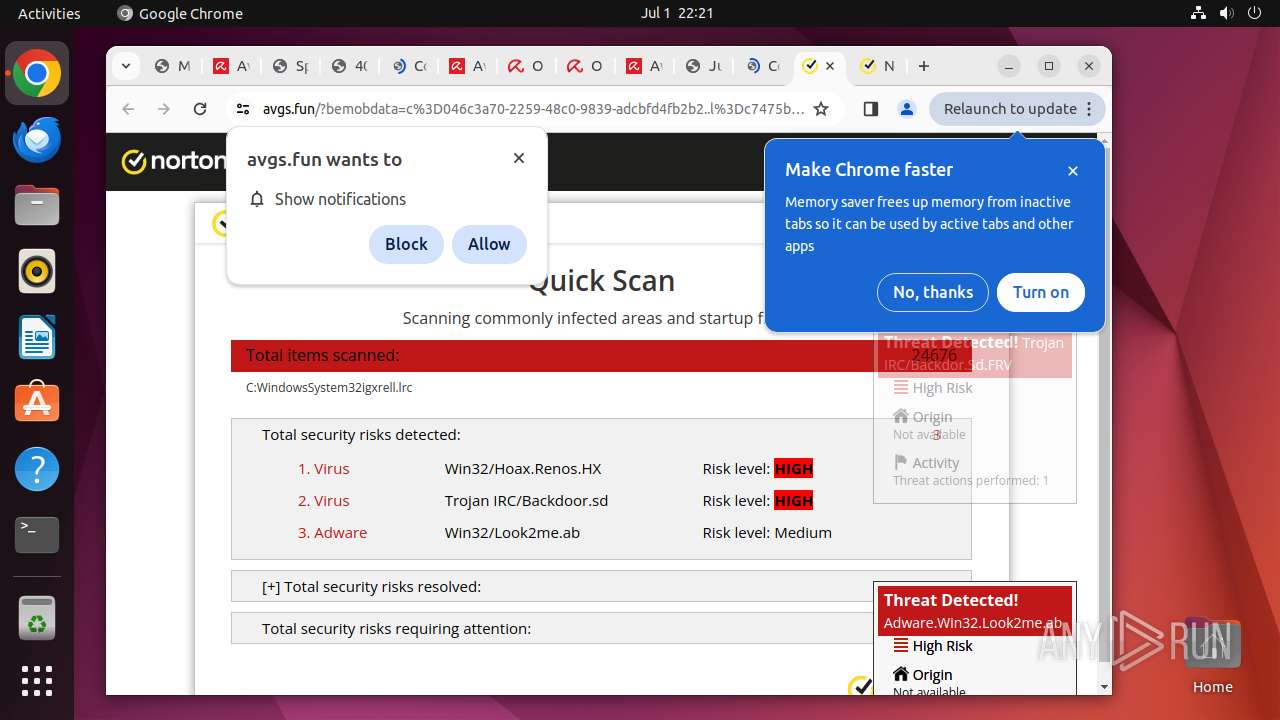Open the Google Chrome app menu
The width and height of the screenshot is (1280, 720).
pos(180,13)
